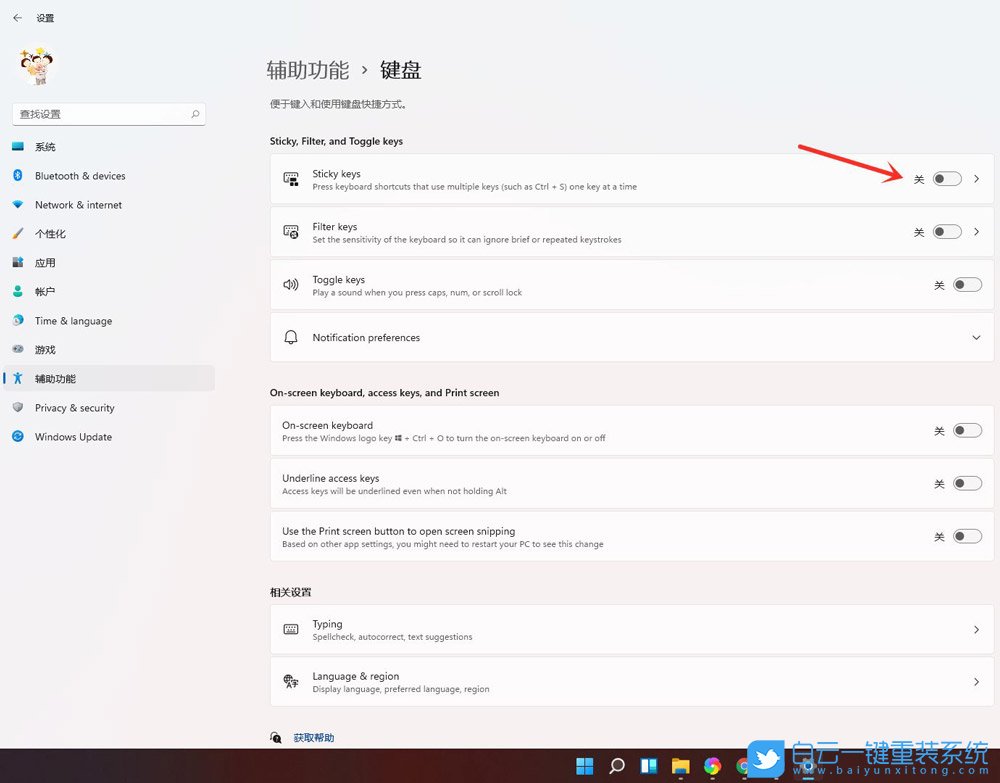The width and height of the screenshot is (1000, 783).
Task: Open Language & region settings chevron
Action: [x=976, y=682]
